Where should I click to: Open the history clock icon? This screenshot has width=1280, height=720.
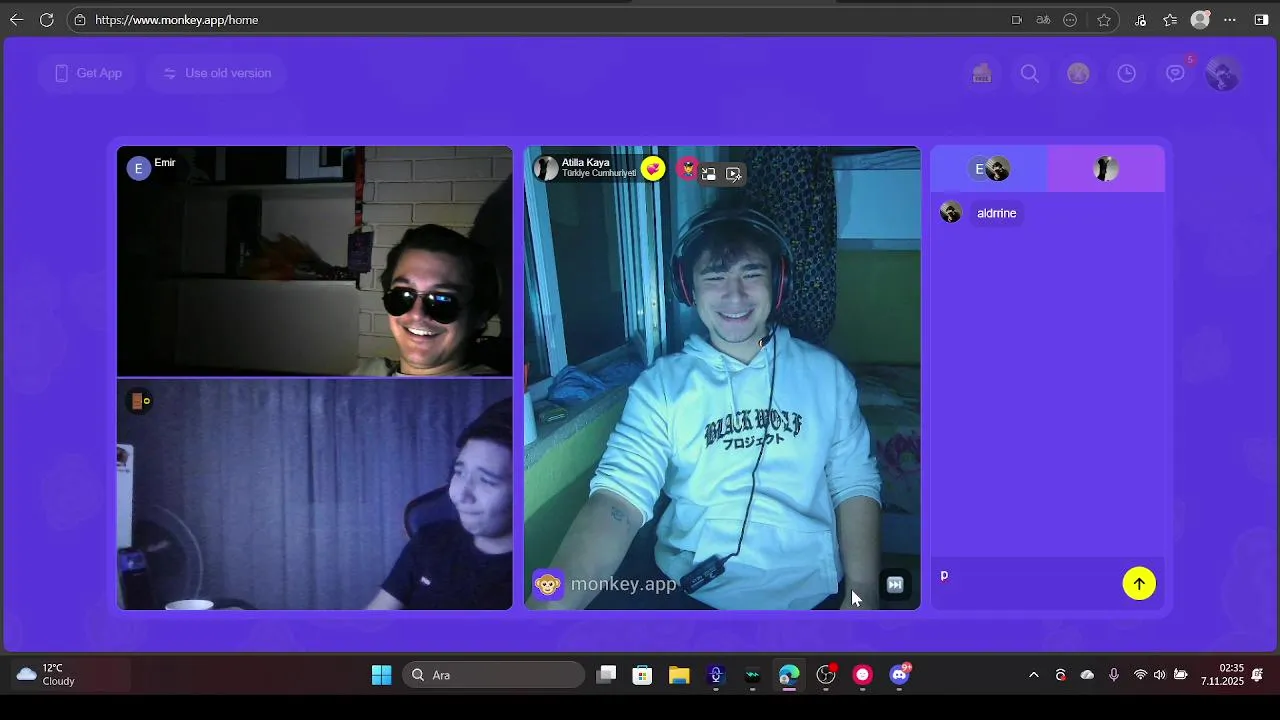coord(1127,74)
